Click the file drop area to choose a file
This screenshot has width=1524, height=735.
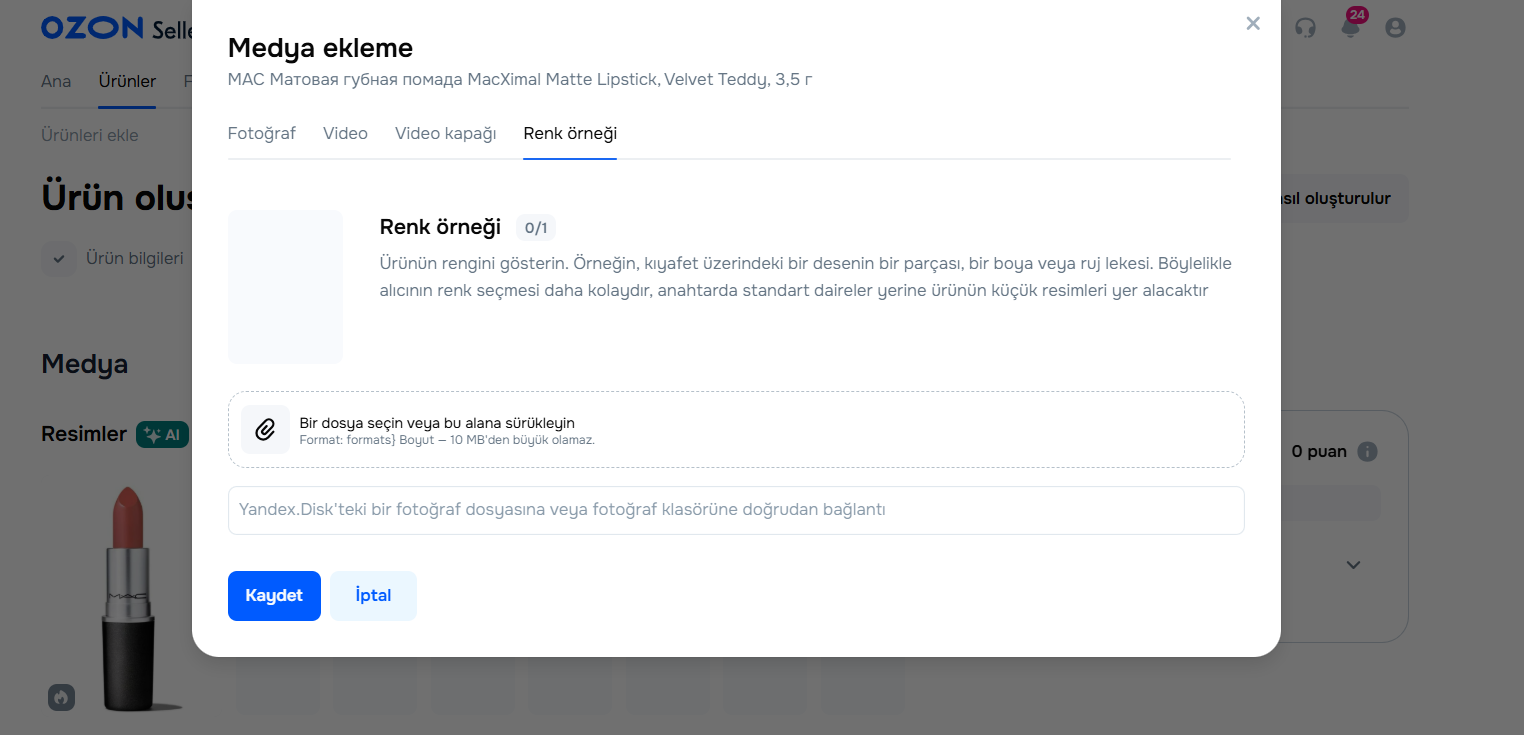tap(736, 429)
